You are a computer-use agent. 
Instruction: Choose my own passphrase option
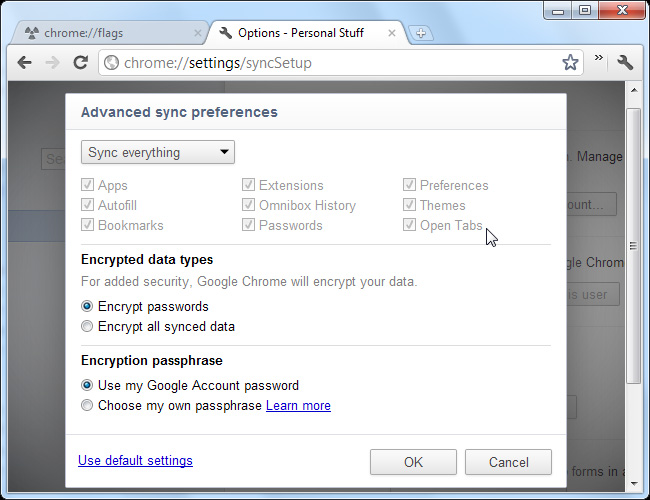(x=88, y=406)
